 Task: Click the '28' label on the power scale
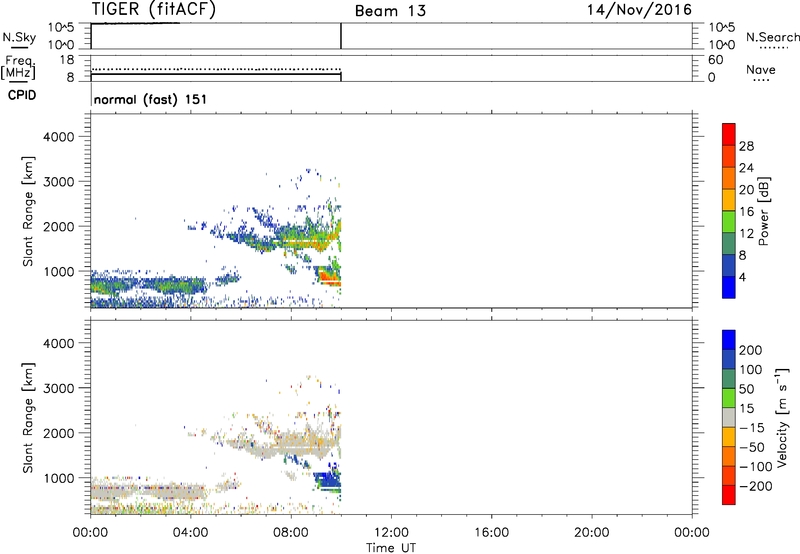(746, 146)
